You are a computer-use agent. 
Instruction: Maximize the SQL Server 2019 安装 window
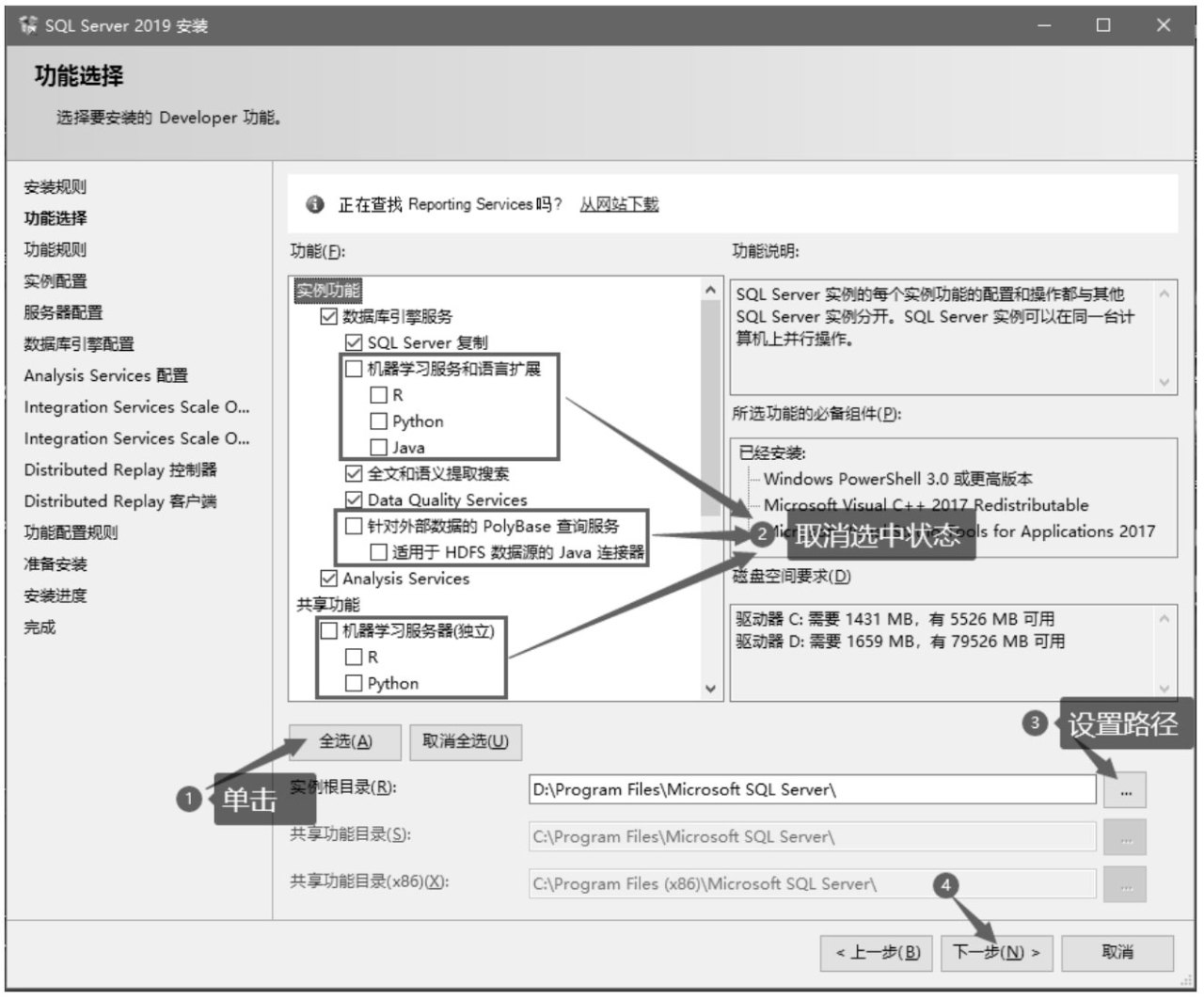click(x=1103, y=25)
